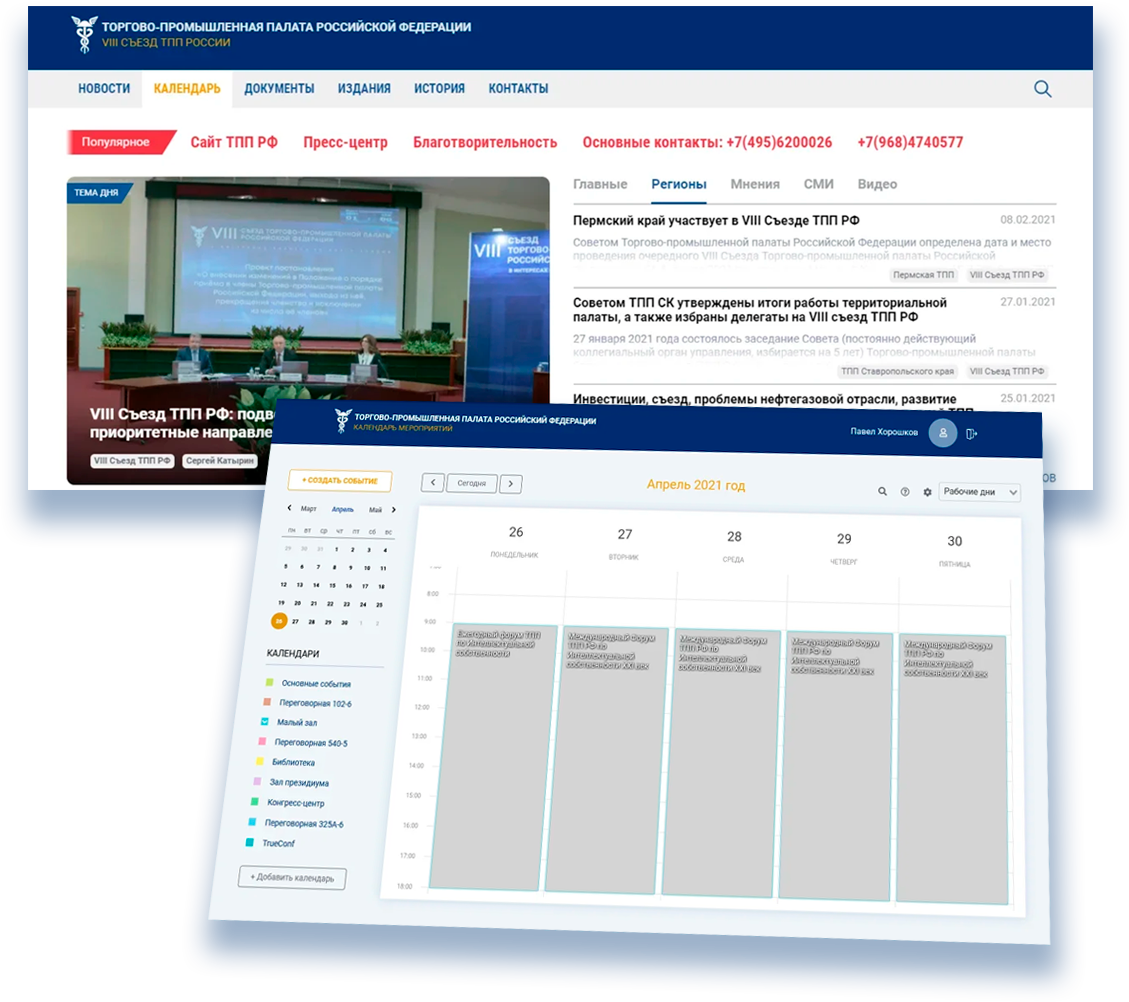Click the Сергей Катырин tag on the featured photo

coord(220,461)
